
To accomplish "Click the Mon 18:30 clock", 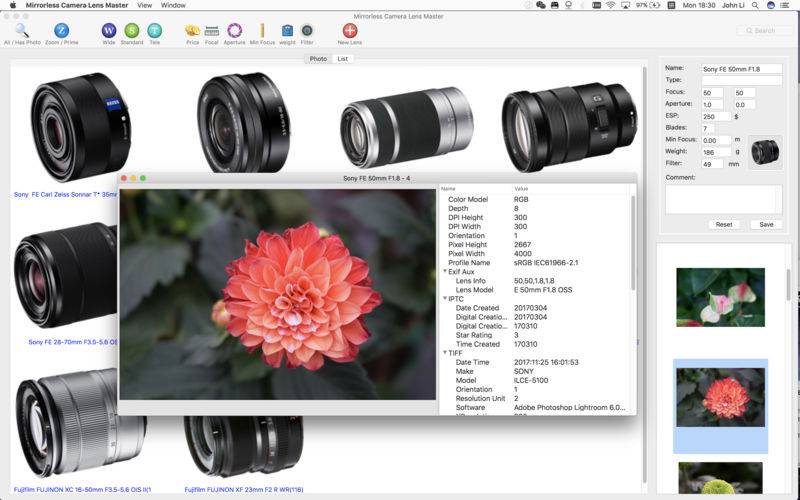I will pyautogui.click(x=698, y=5).
